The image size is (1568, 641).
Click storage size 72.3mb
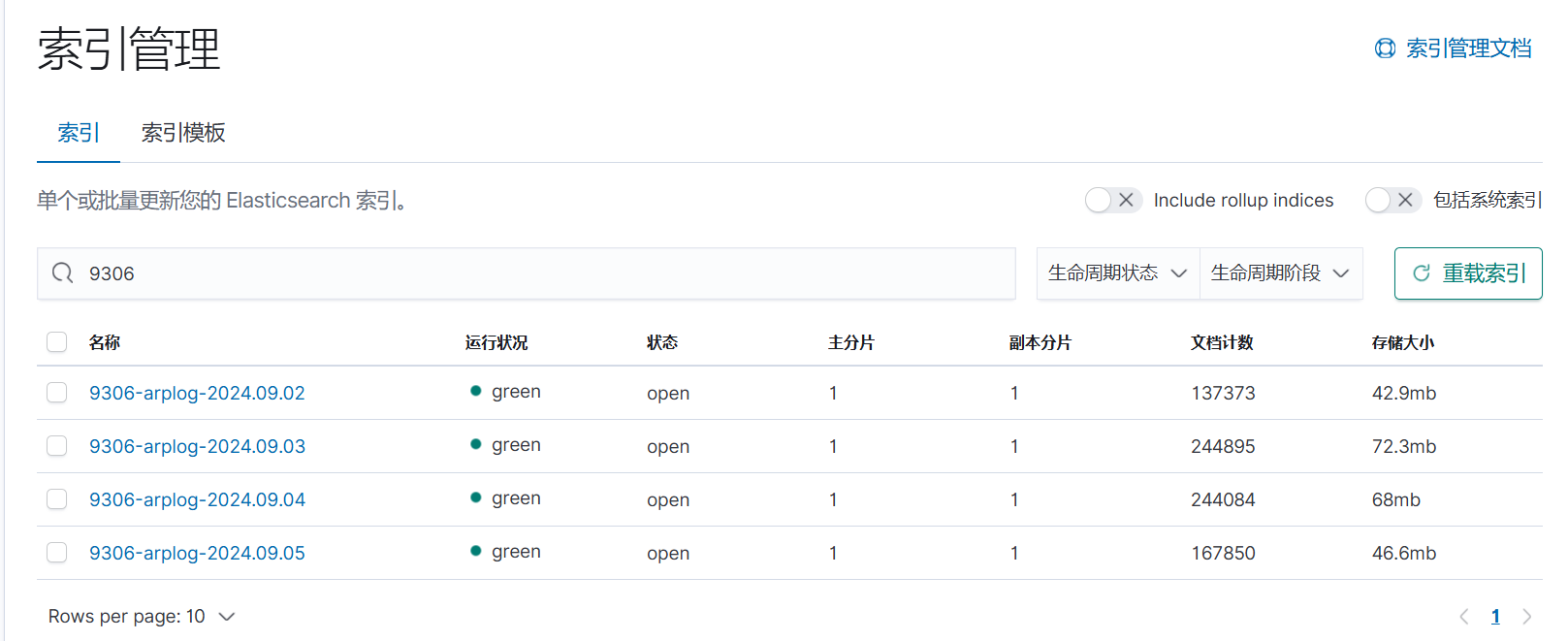(1404, 446)
